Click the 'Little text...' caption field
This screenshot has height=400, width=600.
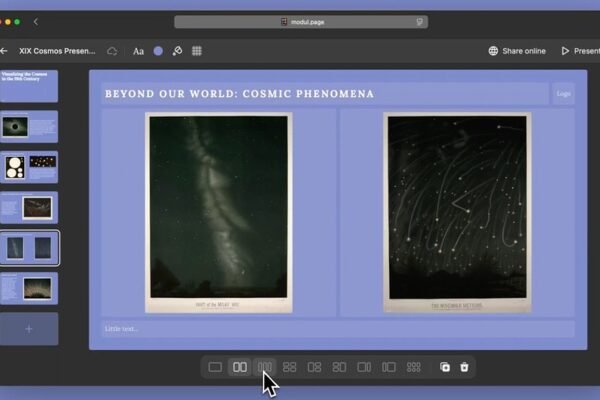tap(337, 329)
